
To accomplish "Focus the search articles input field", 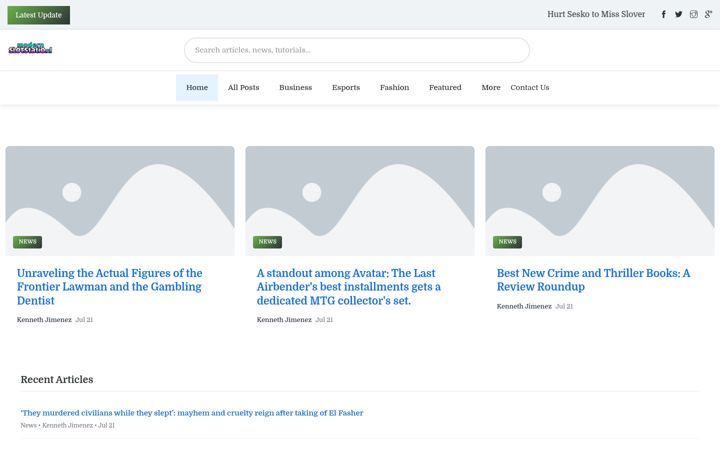I will [357, 50].
